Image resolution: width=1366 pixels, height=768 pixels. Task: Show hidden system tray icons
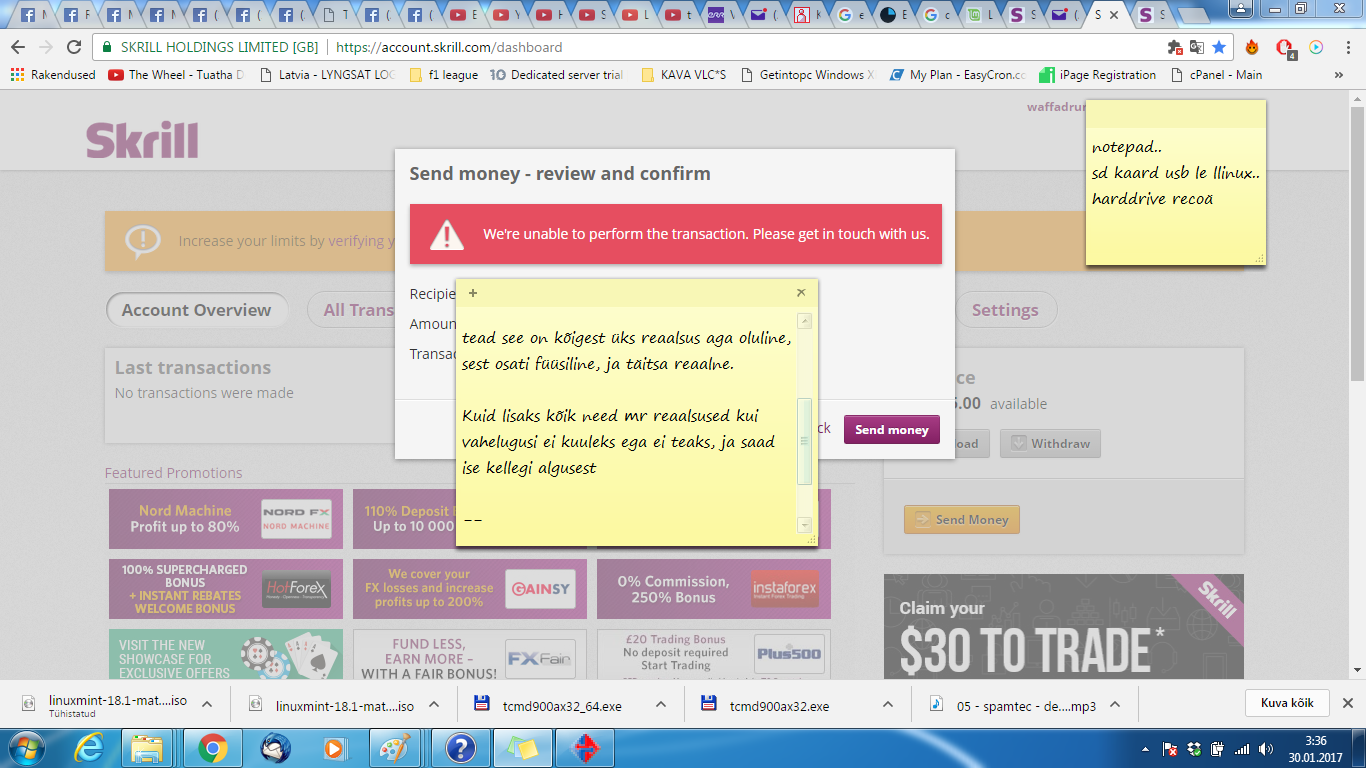coord(1145,749)
